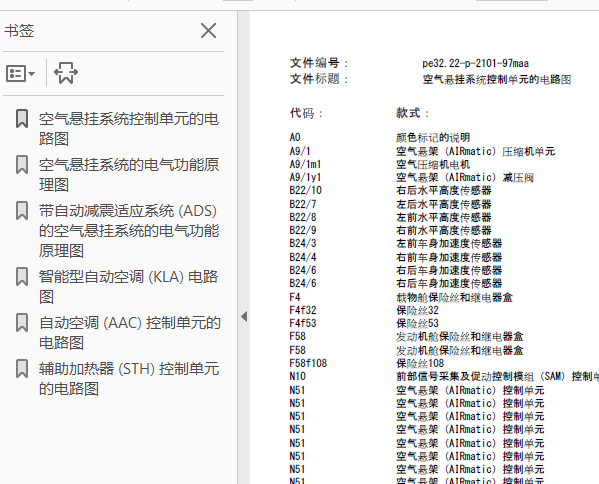Click bookmark icon beside 智能型自动空调 (KLA) 电路图

(x=22, y=277)
